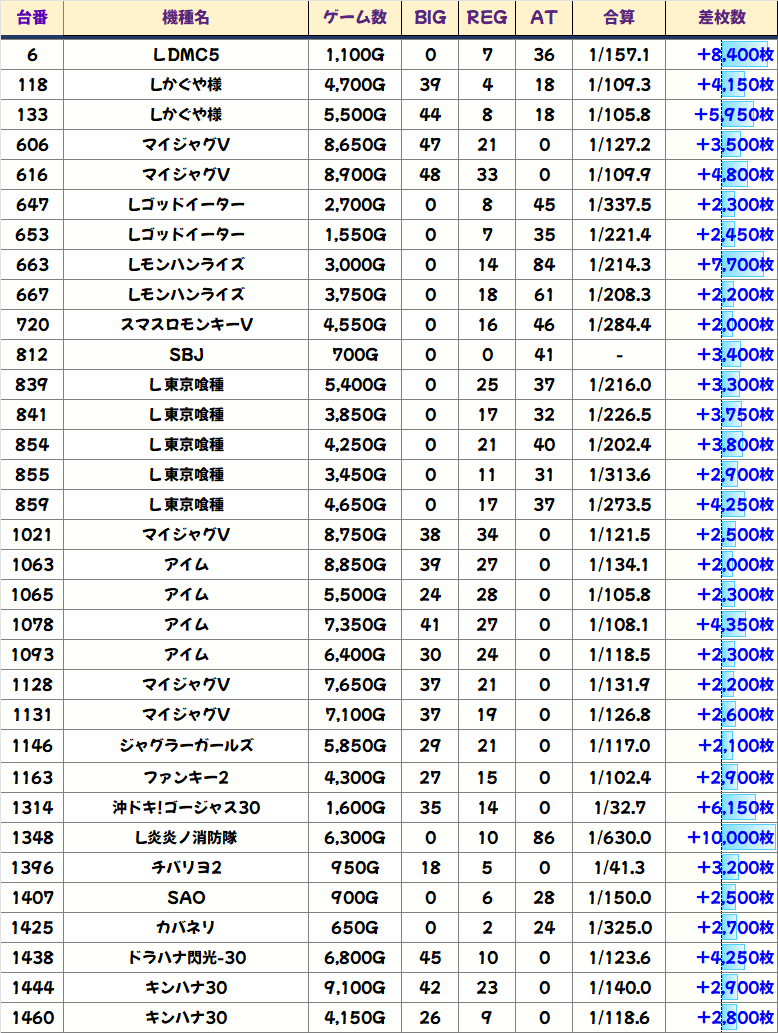778x1033 pixels.
Task: Click the +8,400枚 difference value
Action: 735,55
